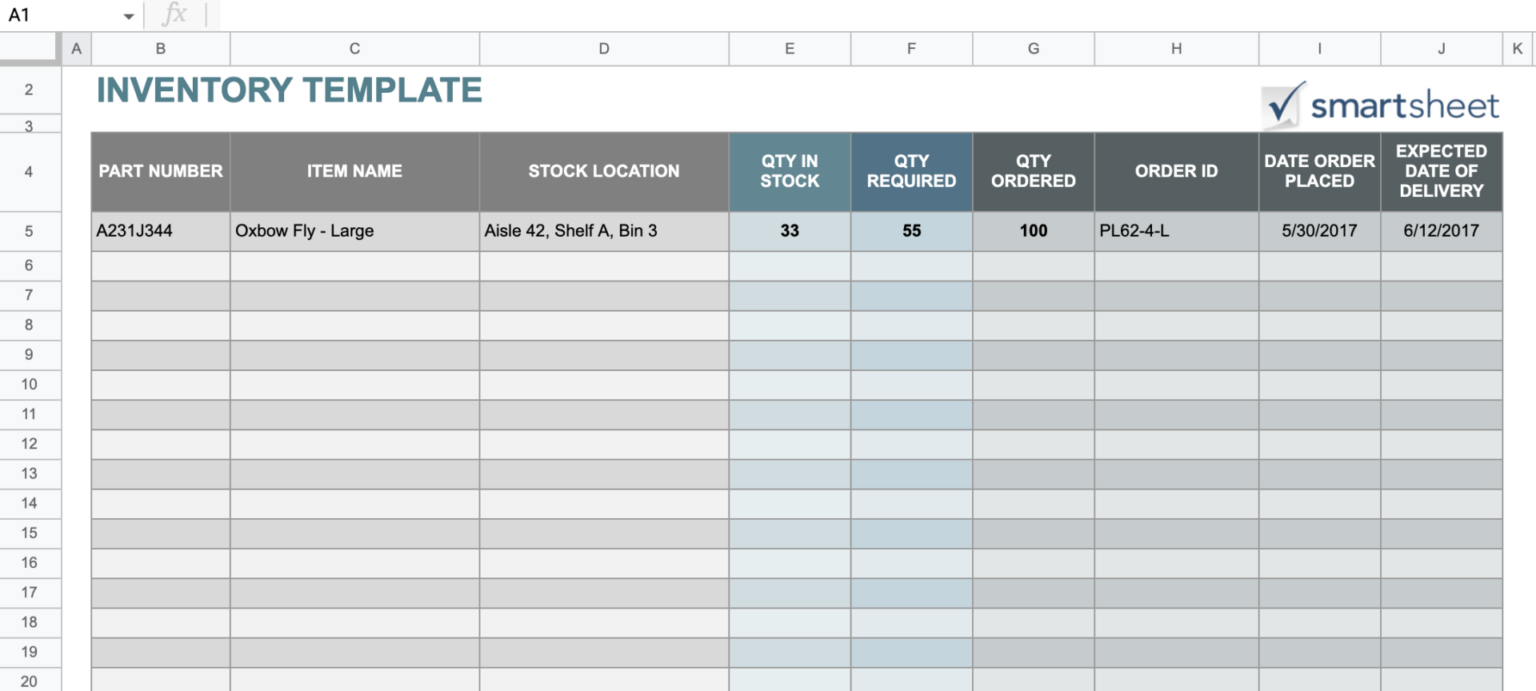1536x691 pixels.
Task: Select column header E
Action: tap(789, 47)
